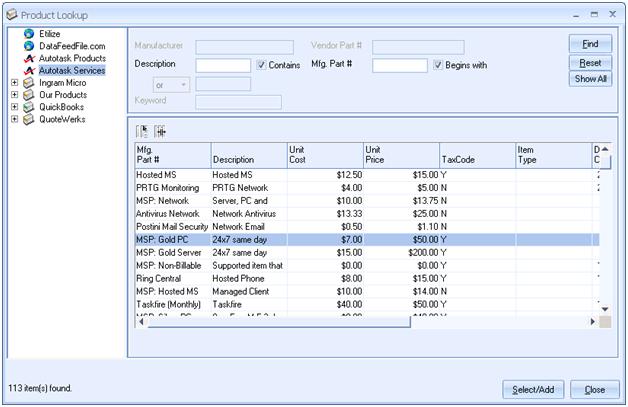628x407 pixels.
Task: Sort by Unit Price column header
Action: tap(400, 154)
